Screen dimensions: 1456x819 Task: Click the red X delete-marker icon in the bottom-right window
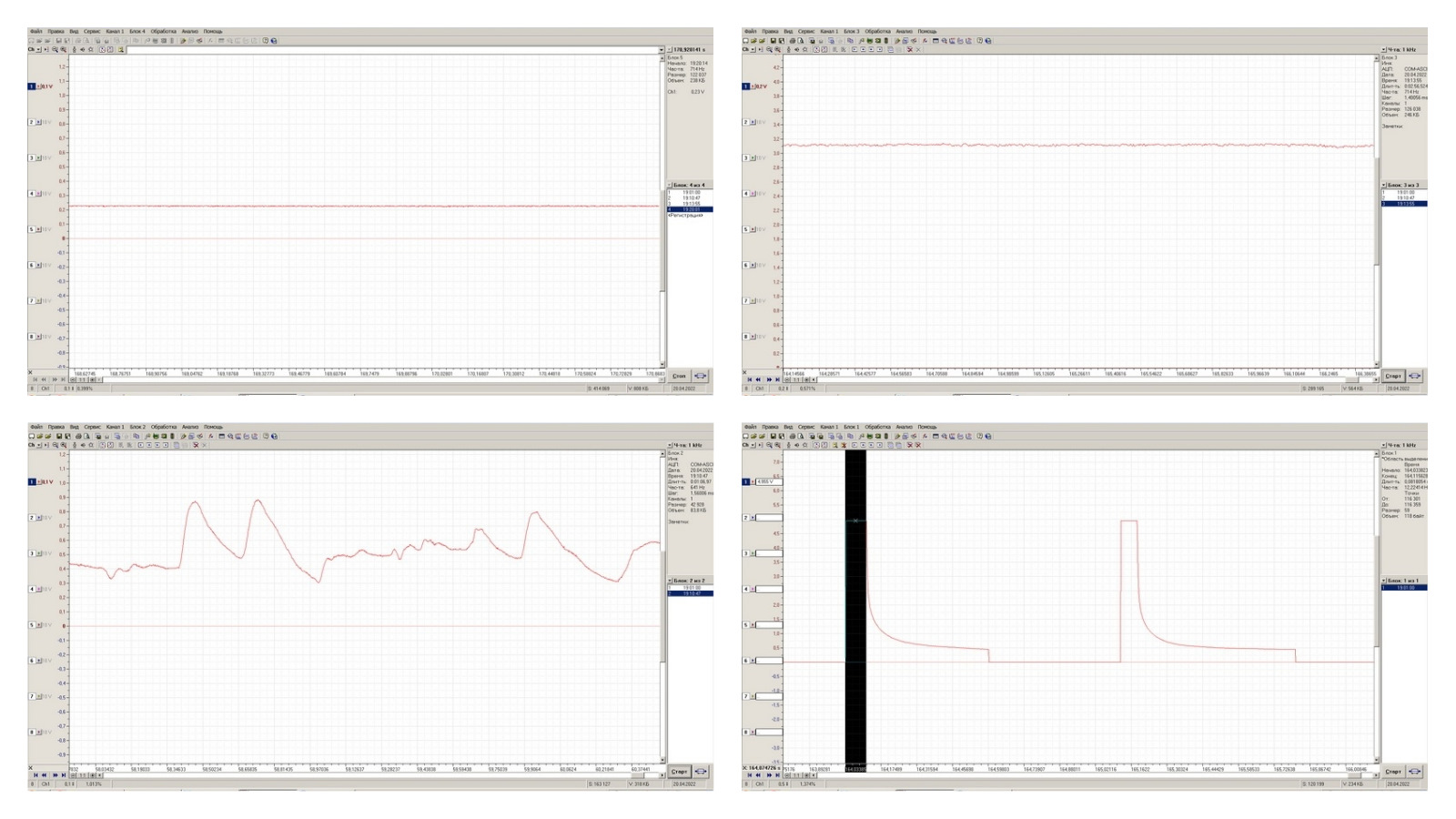click(x=918, y=445)
